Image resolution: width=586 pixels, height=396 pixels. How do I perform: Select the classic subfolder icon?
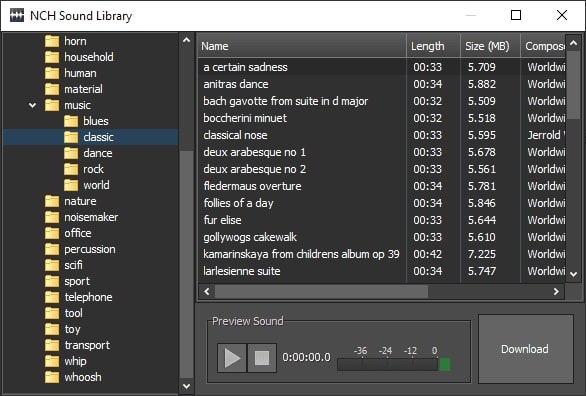71,137
